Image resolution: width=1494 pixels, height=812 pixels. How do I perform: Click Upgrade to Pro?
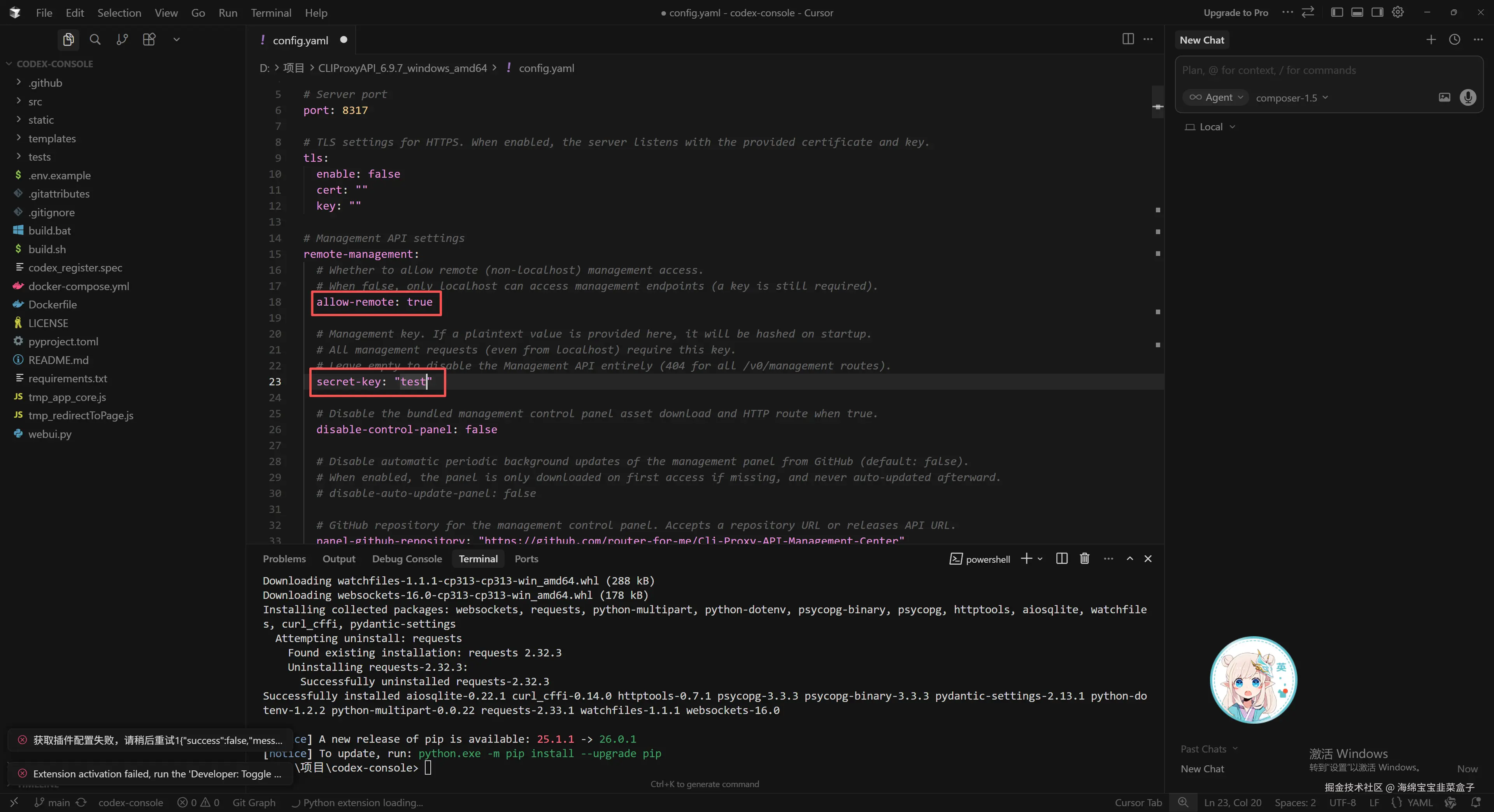(x=1235, y=13)
